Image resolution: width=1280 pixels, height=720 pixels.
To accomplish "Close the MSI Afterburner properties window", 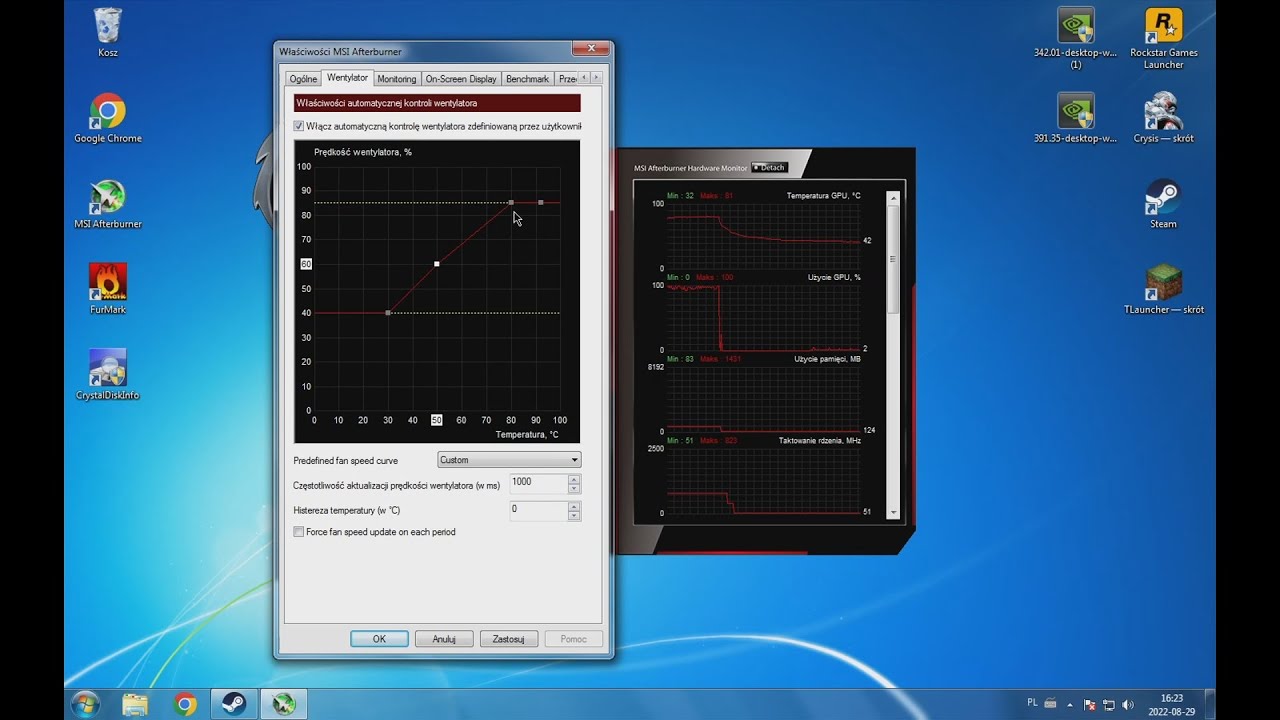I will click(x=590, y=48).
